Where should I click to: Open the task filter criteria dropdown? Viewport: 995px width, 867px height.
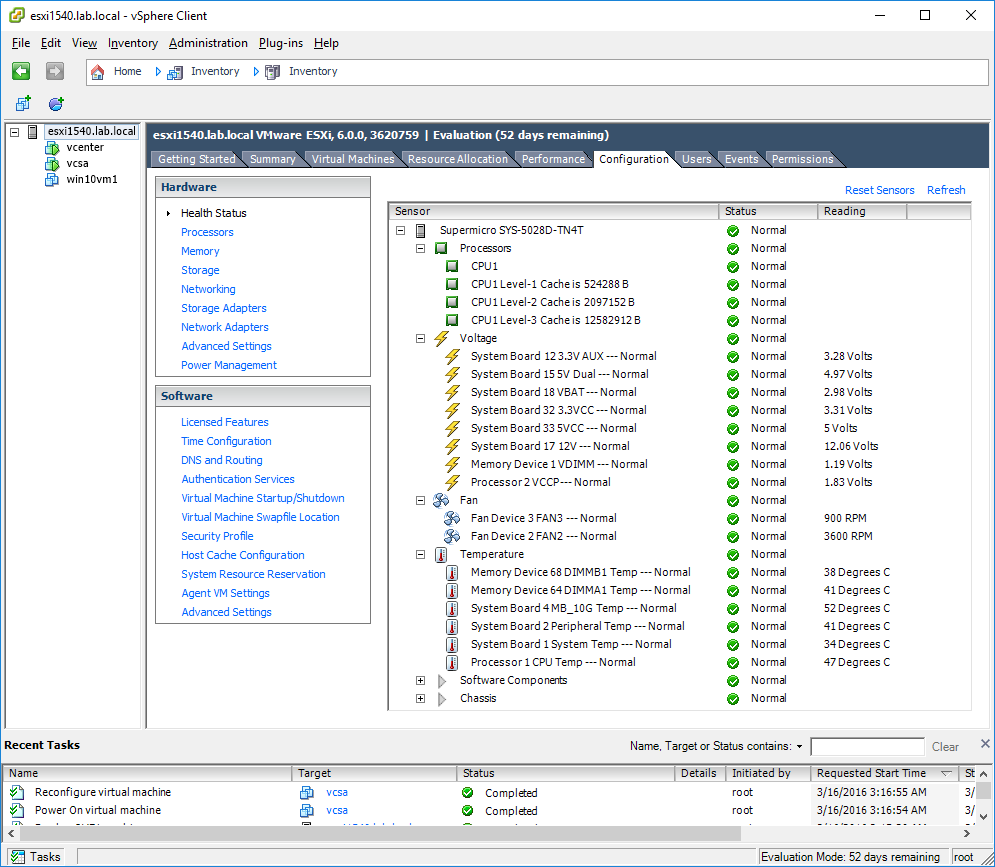[800, 746]
